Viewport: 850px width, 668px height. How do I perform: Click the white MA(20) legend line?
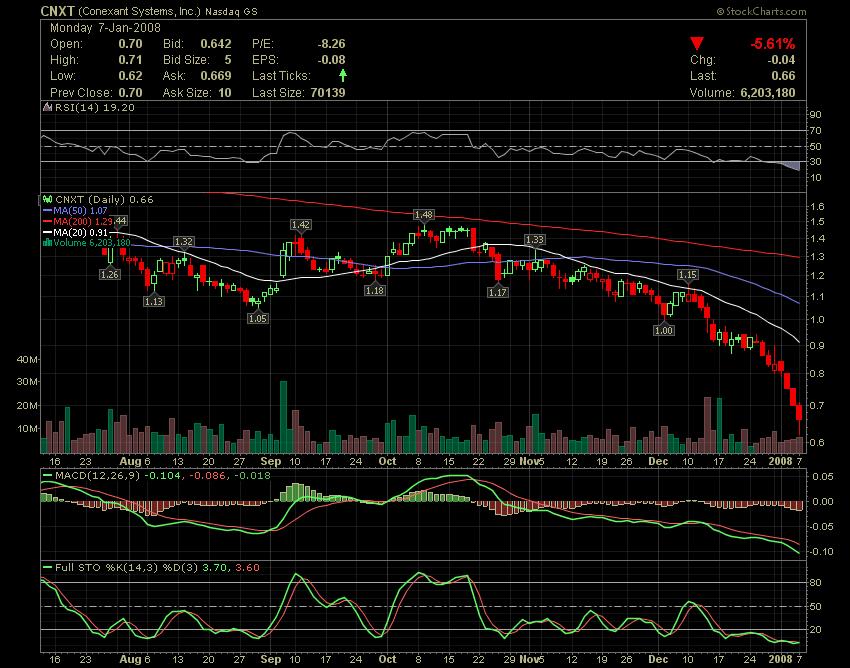(x=48, y=232)
